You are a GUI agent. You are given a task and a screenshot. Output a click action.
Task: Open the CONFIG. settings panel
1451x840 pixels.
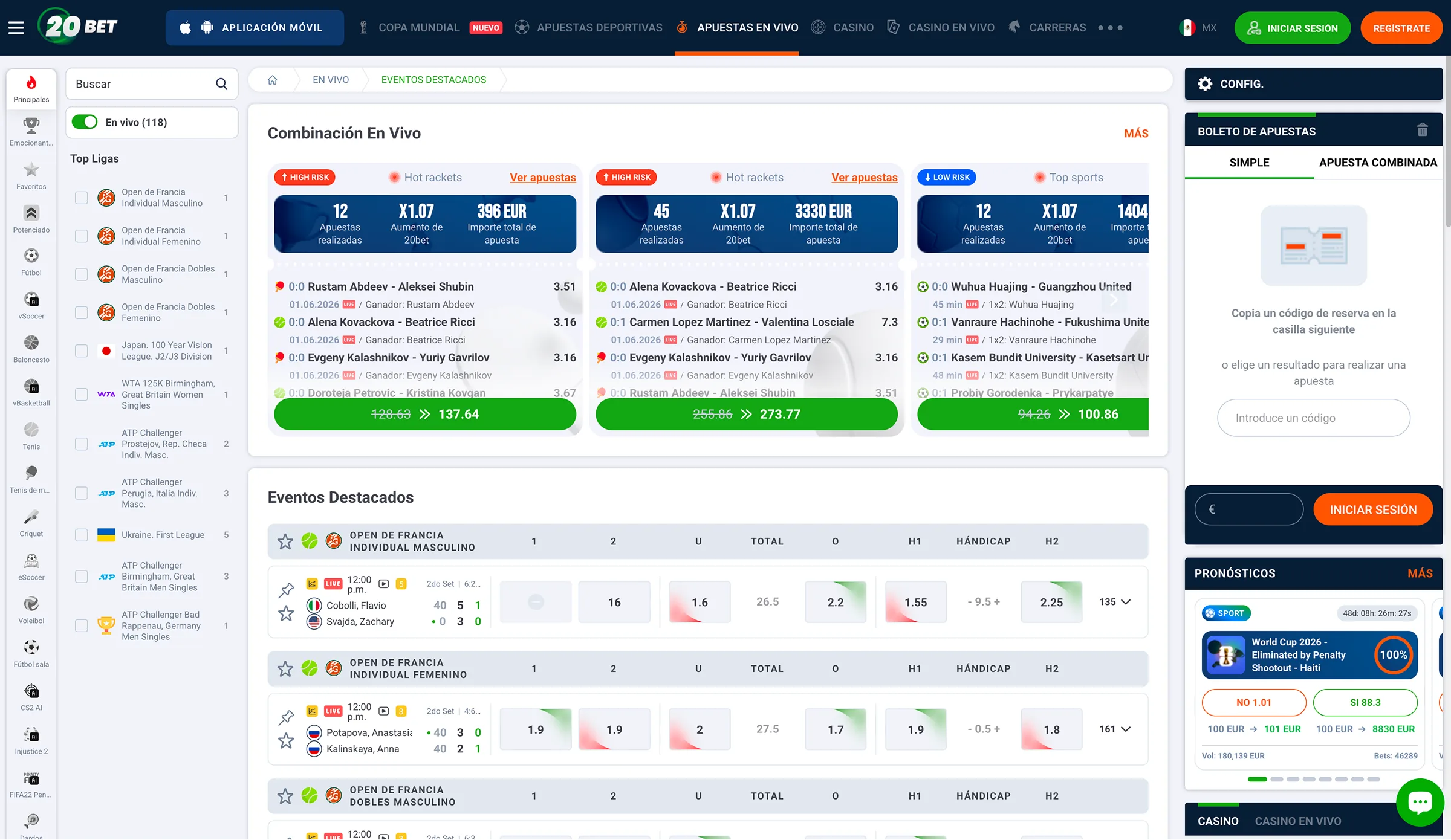pos(1313,84)
